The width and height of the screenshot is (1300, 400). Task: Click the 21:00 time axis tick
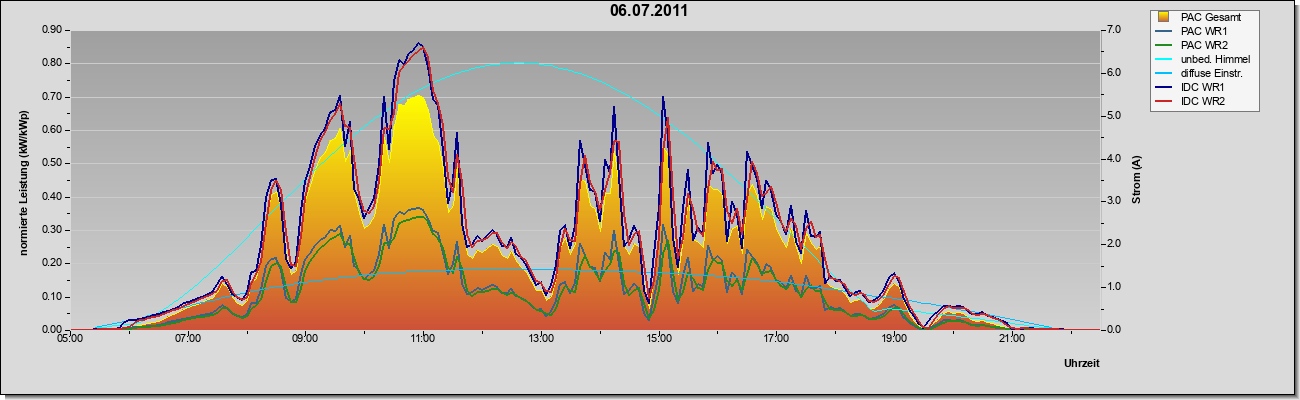click(1012, 339)
